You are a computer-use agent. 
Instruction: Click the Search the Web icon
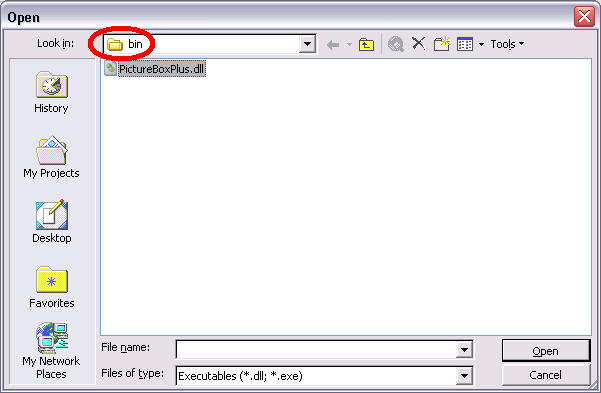click(x=396, y=44)
